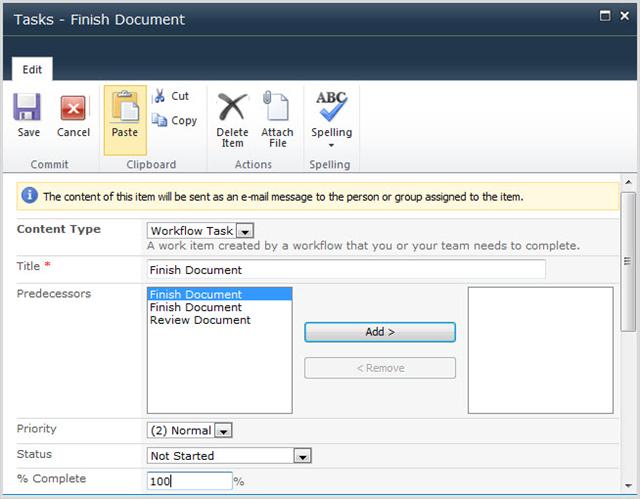Click the empty selected predecessors box

point(540,350)
